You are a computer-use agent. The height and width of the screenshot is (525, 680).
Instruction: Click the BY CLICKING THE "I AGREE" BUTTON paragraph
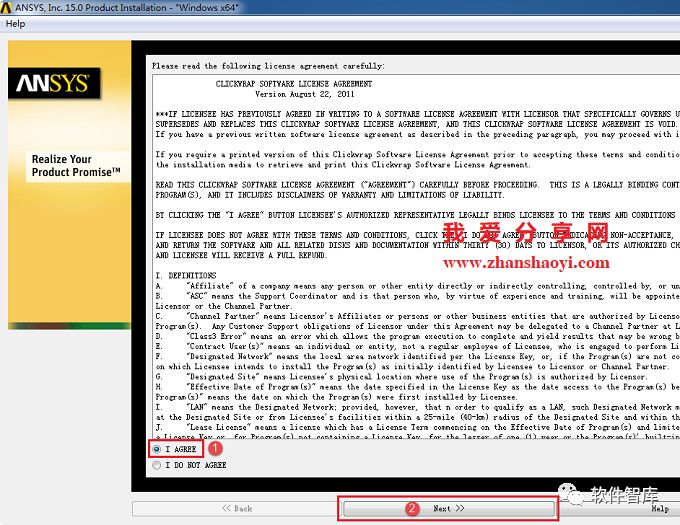click(415, 215)
